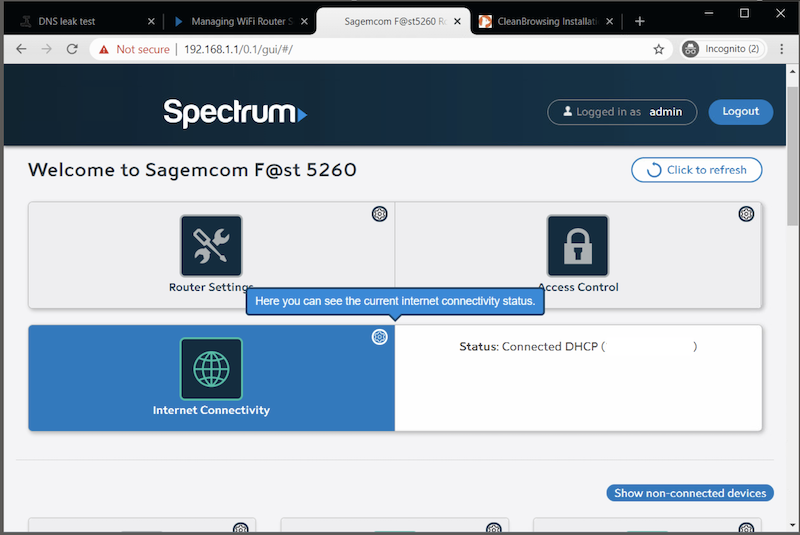Click the Click to refresh button

(x=696, y=170)
